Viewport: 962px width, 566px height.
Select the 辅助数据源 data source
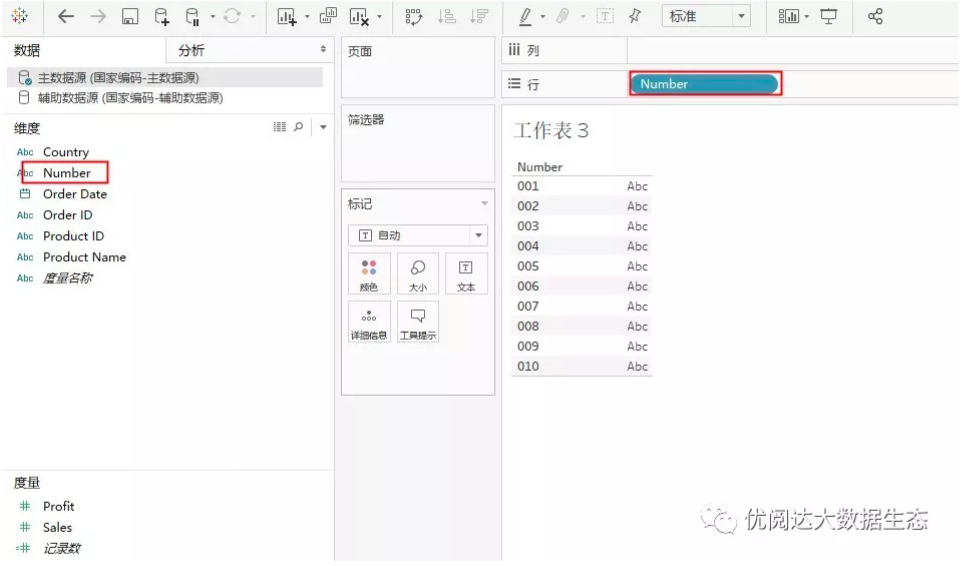pos(121,98)
